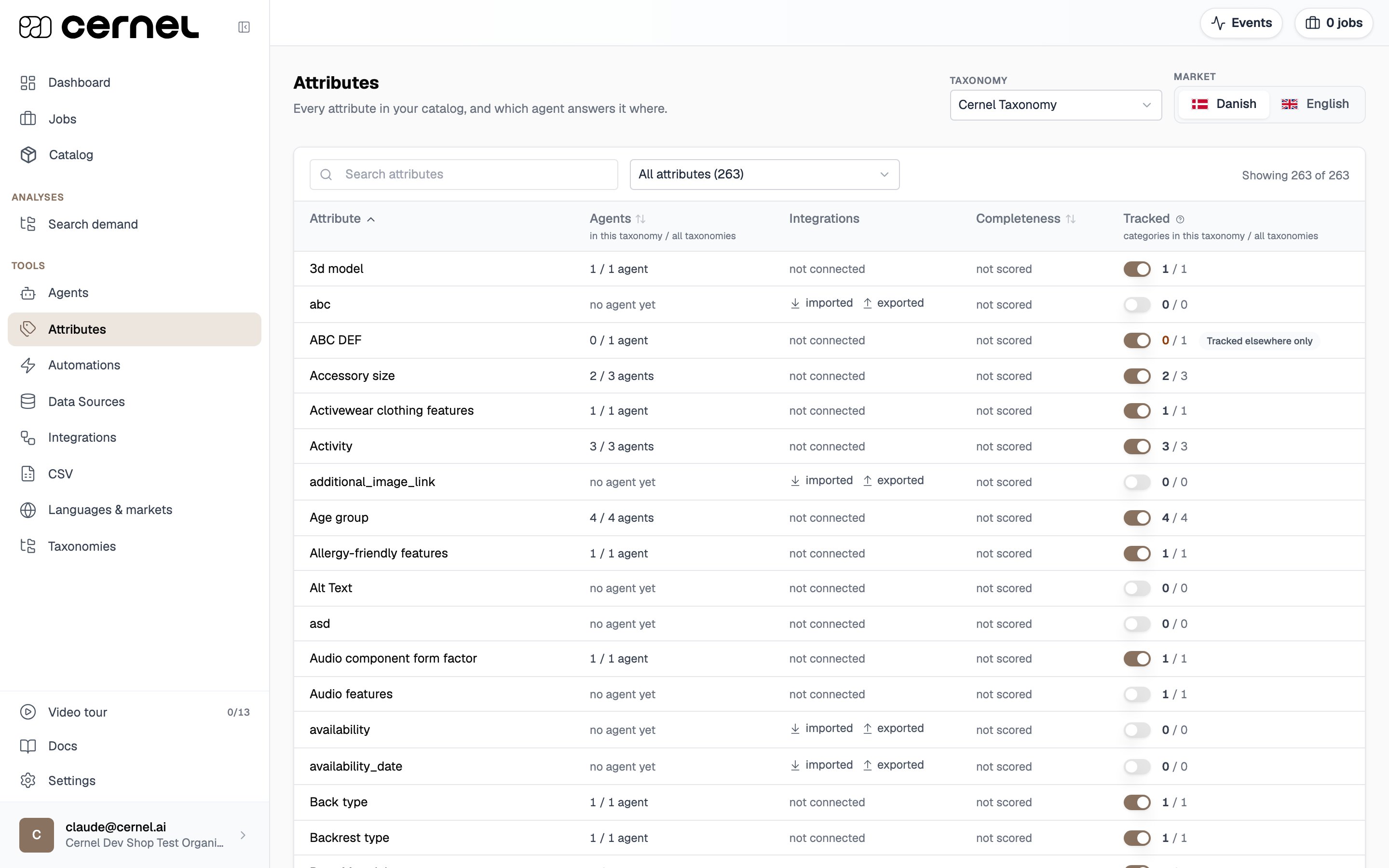
Task: Click the Search attributes field
Action: coord(464,175)
